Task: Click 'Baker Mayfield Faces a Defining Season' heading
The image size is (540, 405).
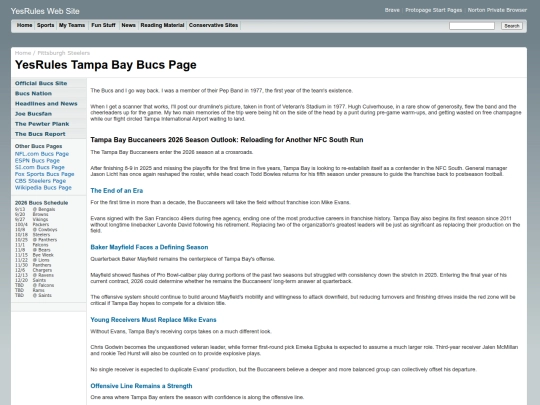Action: (149, 247)
